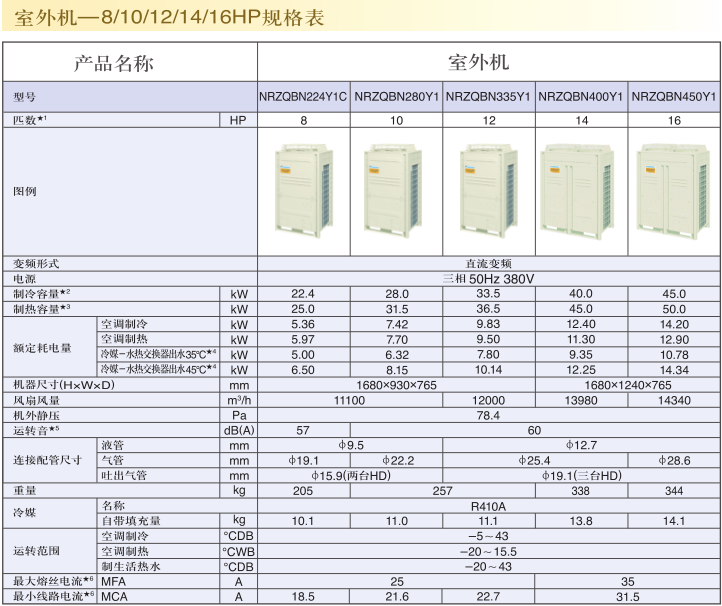Select the φ15.9(两台HD) pipe size cell
The image size is (722, 606).
point(350,475)
